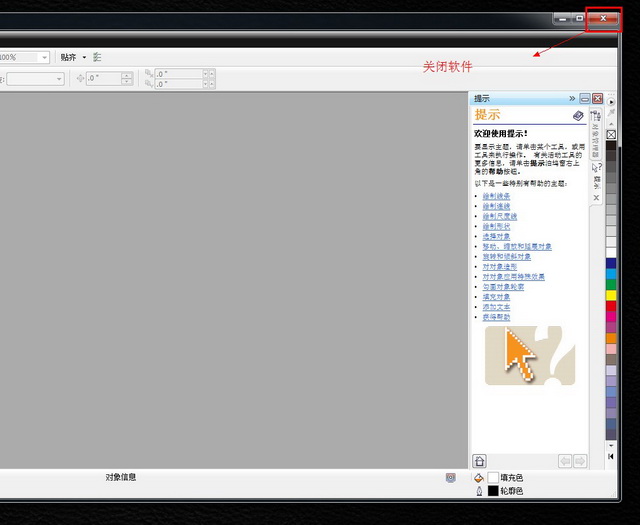Expand the 贴齐 snap dropdown
Image resolution: width=640 pixels, height=525 pixels.
(84, 58)
